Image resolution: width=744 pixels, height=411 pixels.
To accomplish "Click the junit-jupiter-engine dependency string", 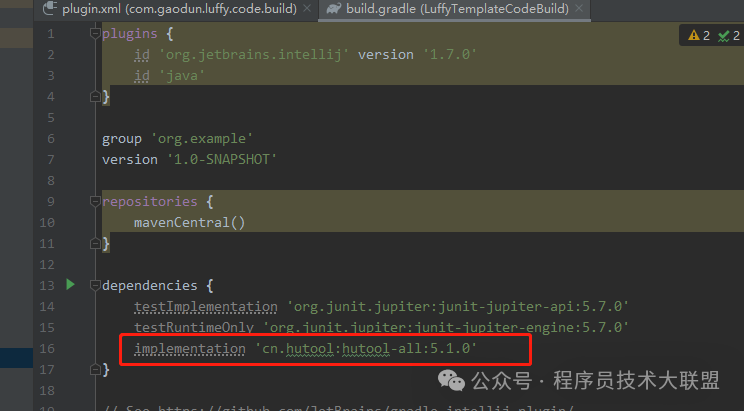I will [446, 327].
